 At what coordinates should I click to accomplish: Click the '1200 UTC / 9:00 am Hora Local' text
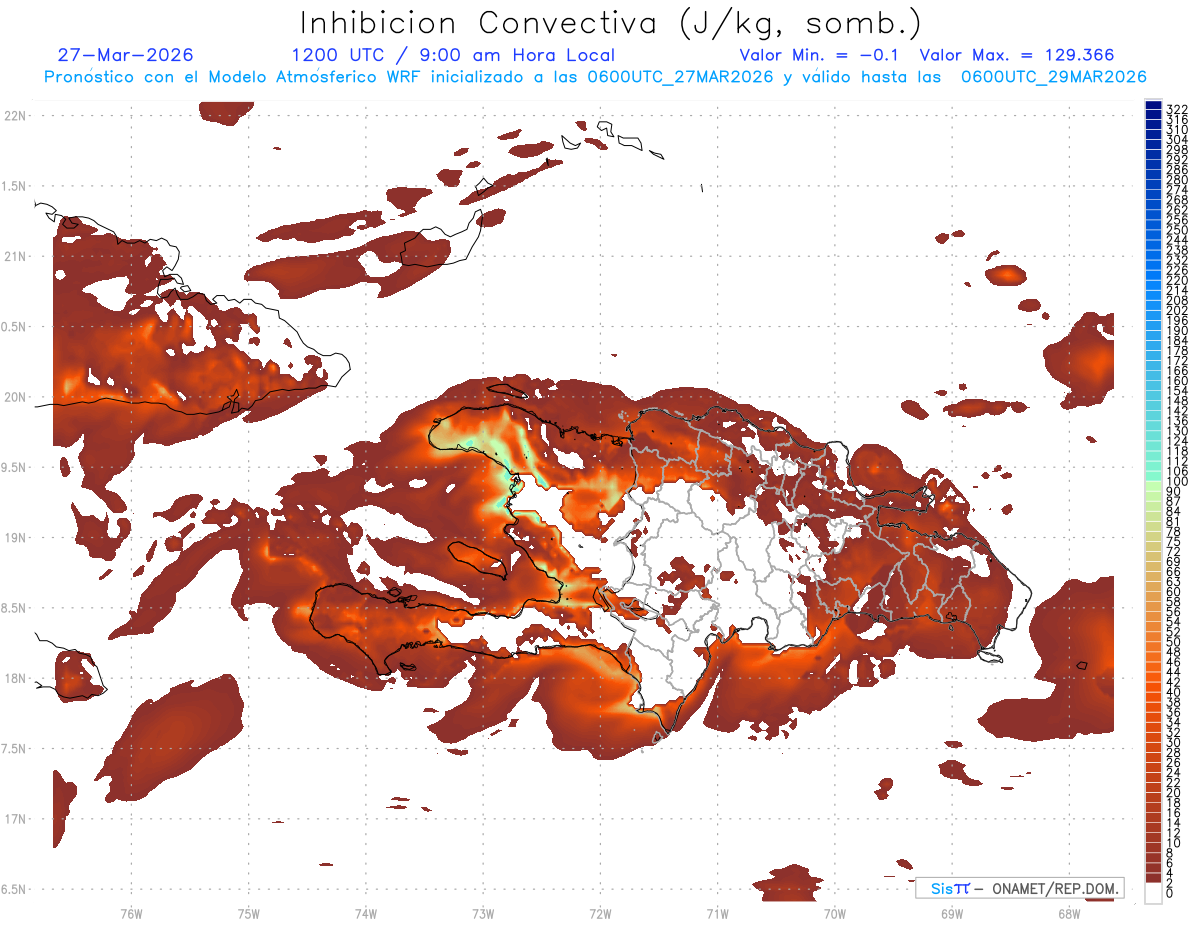[x=453, y=55]
